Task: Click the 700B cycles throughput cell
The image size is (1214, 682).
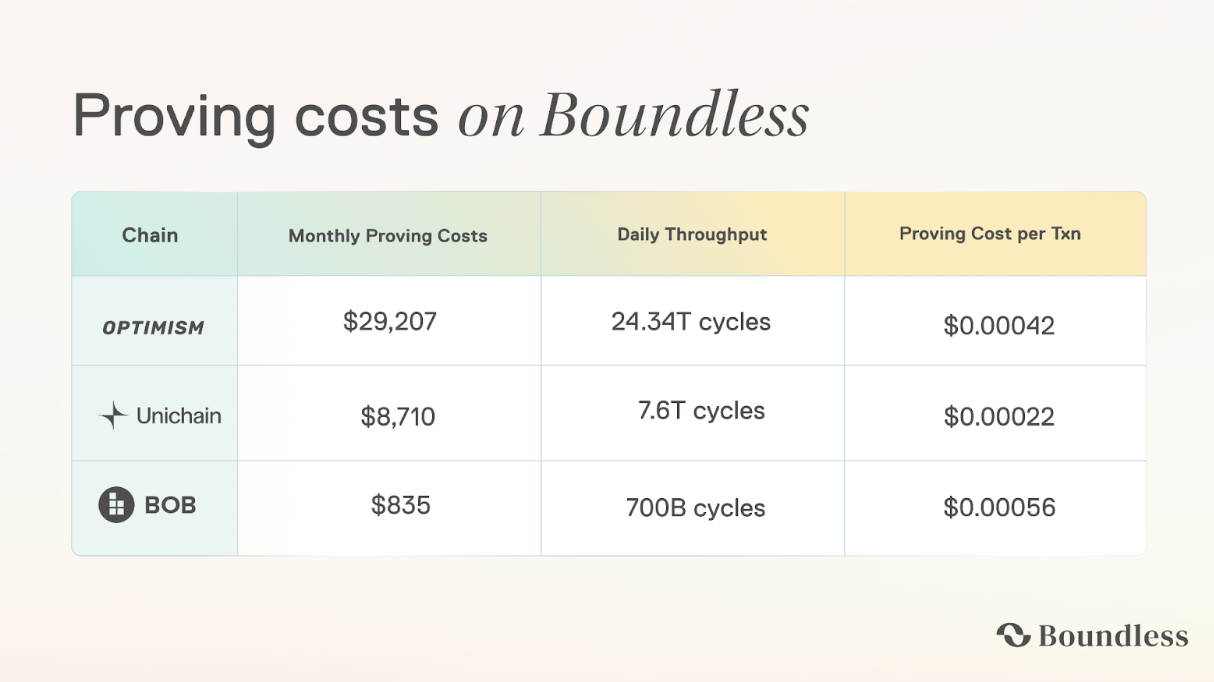Action: pyautogui.click(x=695, y=508)
